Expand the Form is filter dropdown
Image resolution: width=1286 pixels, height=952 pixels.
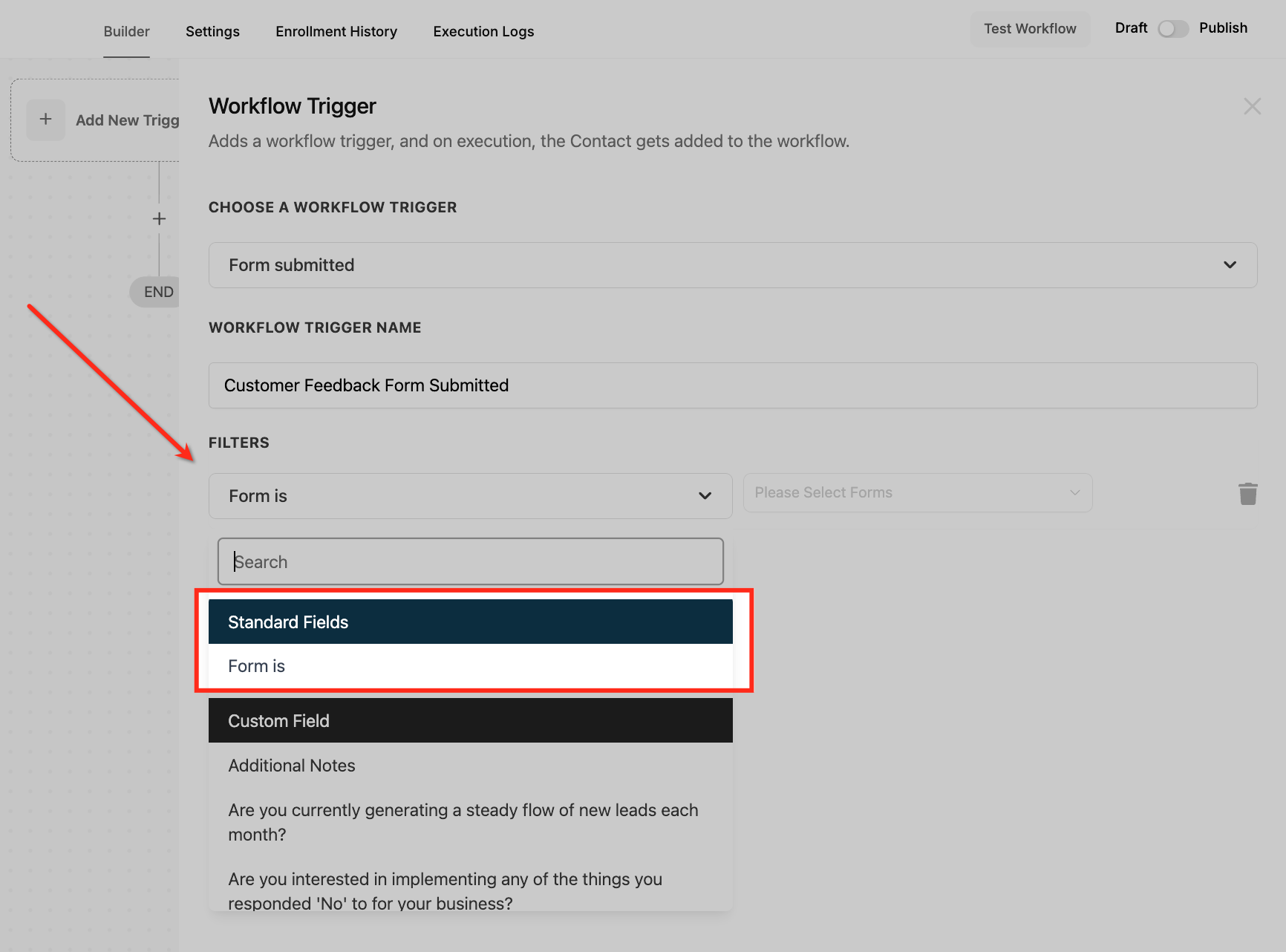click(x=470, y=495)
